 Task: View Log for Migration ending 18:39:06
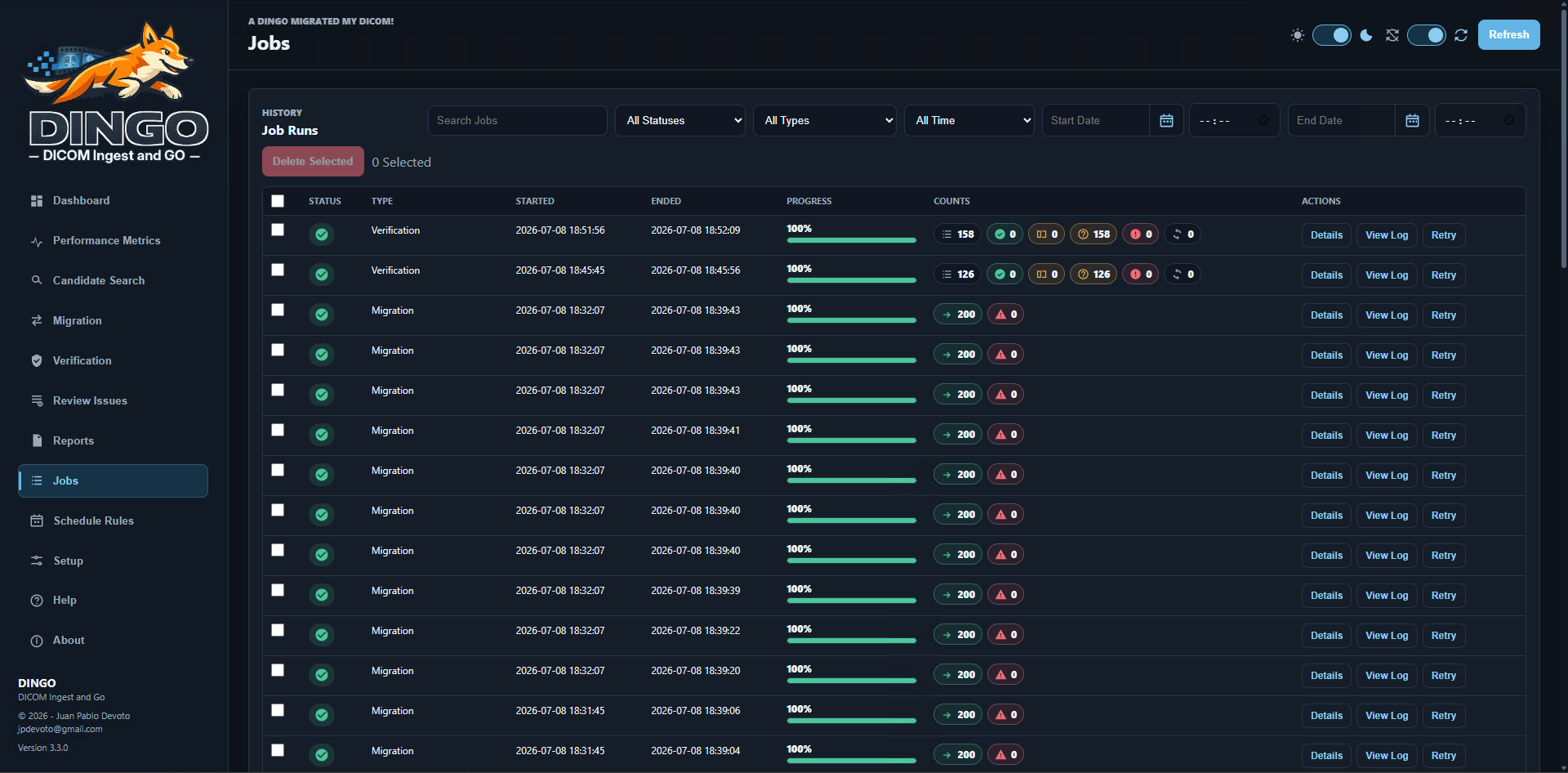1387,716
